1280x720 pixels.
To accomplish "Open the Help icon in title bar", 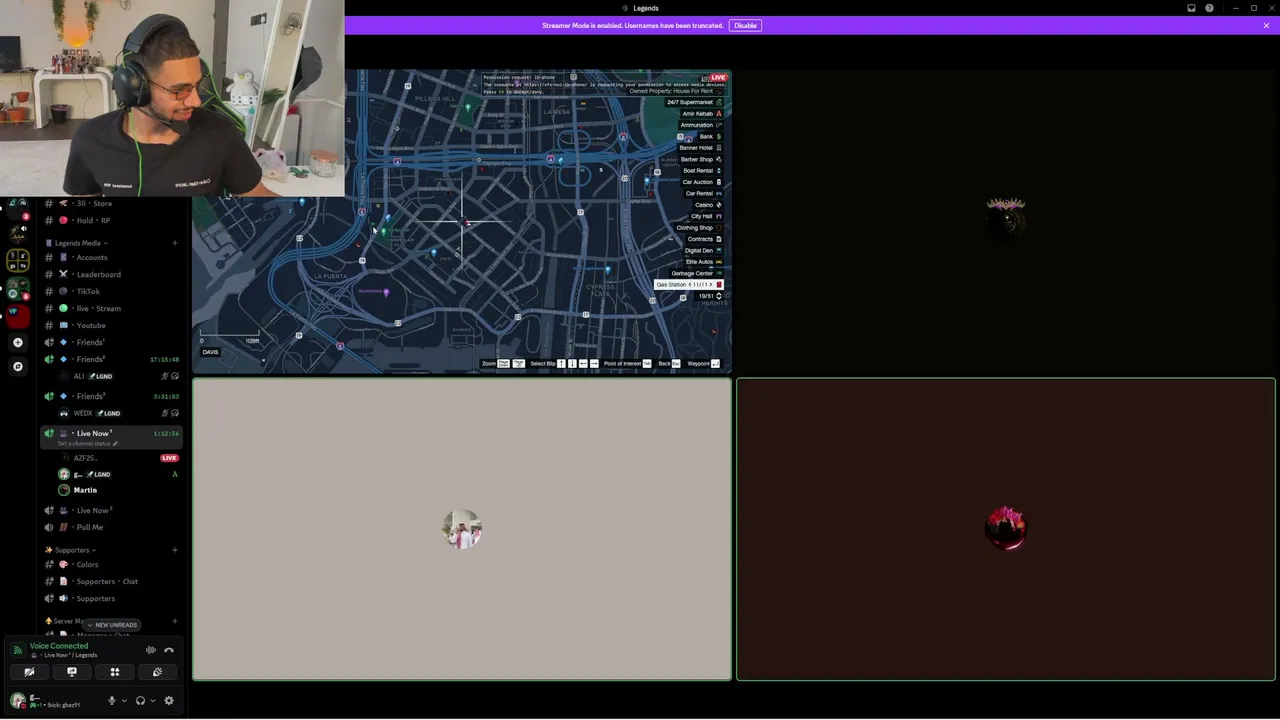I will (x=1209, y=8).
